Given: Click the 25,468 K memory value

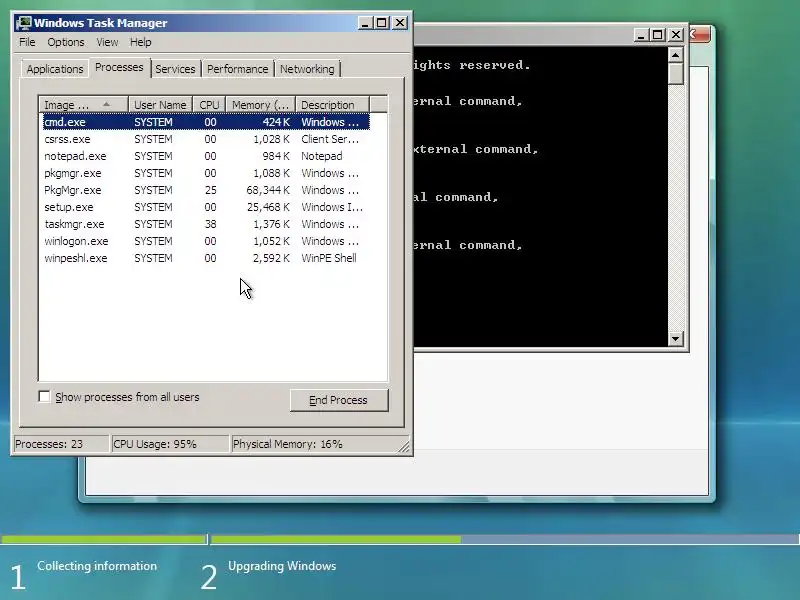Looking at the screenshot, I should (268, 207).
